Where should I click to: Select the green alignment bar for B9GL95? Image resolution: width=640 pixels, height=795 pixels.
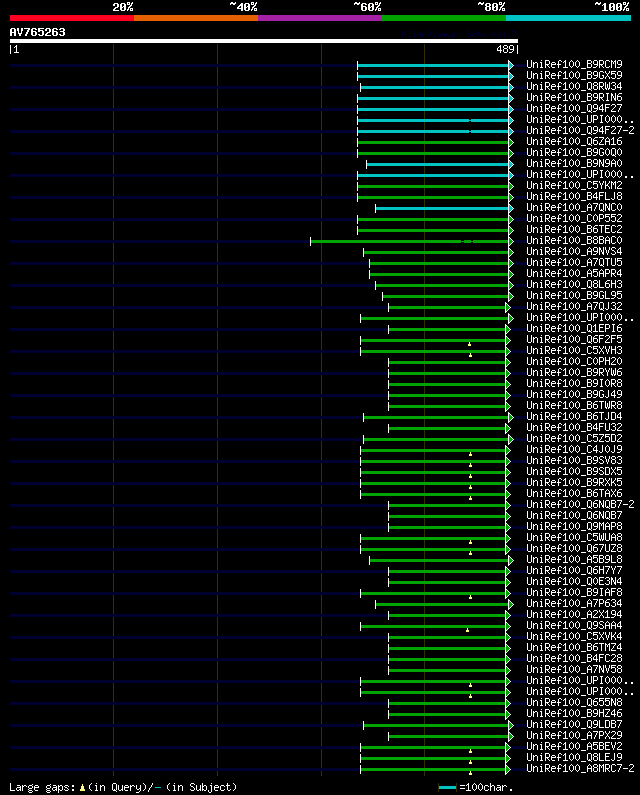point(445,297)
